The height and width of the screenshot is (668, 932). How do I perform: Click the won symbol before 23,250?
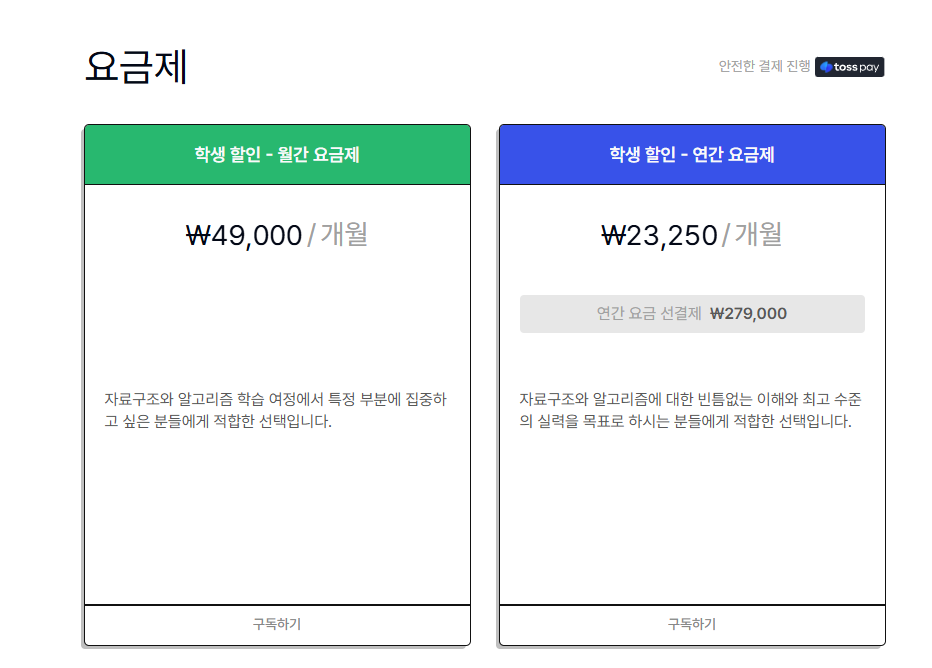pos(613,235)
